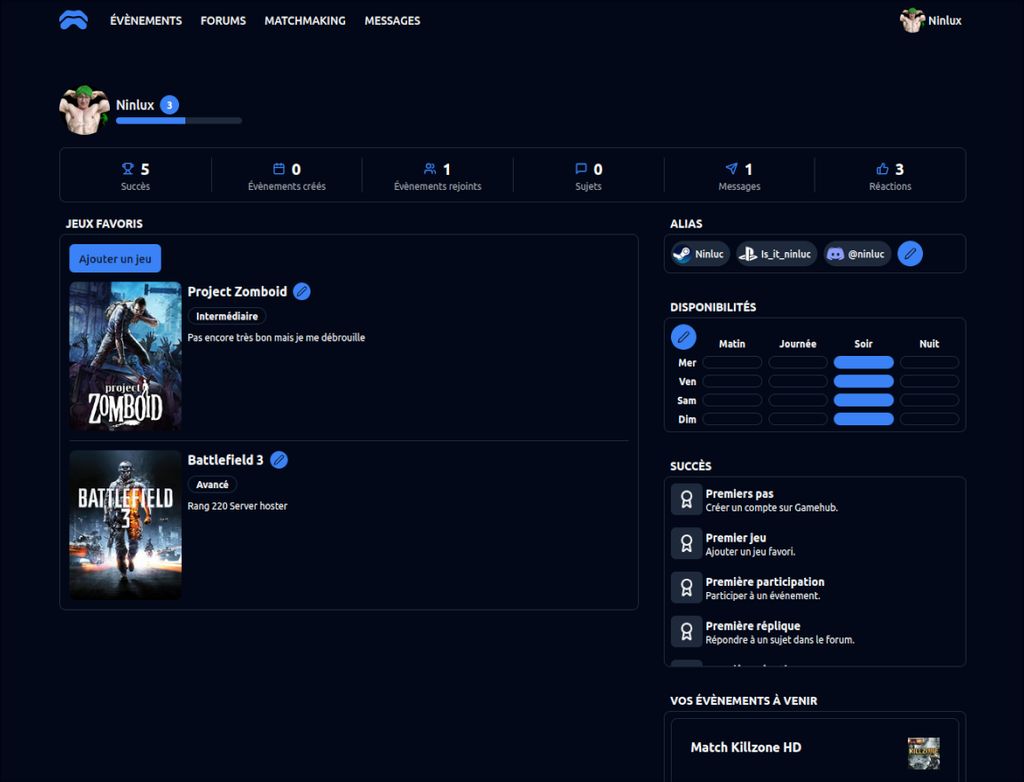Toggle Dim Nuit availability slot

coord(929,420)
